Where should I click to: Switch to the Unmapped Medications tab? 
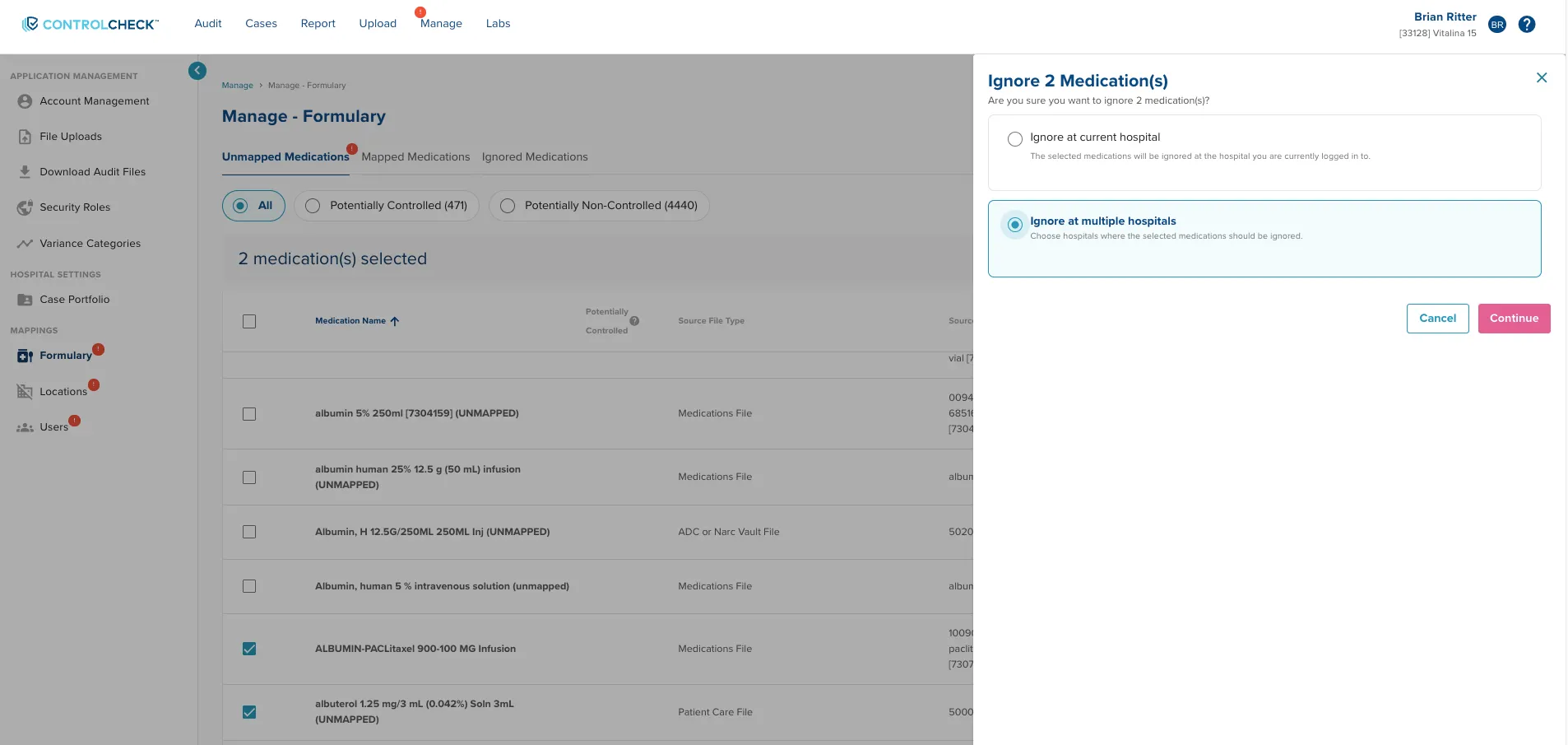click(285, 157)
